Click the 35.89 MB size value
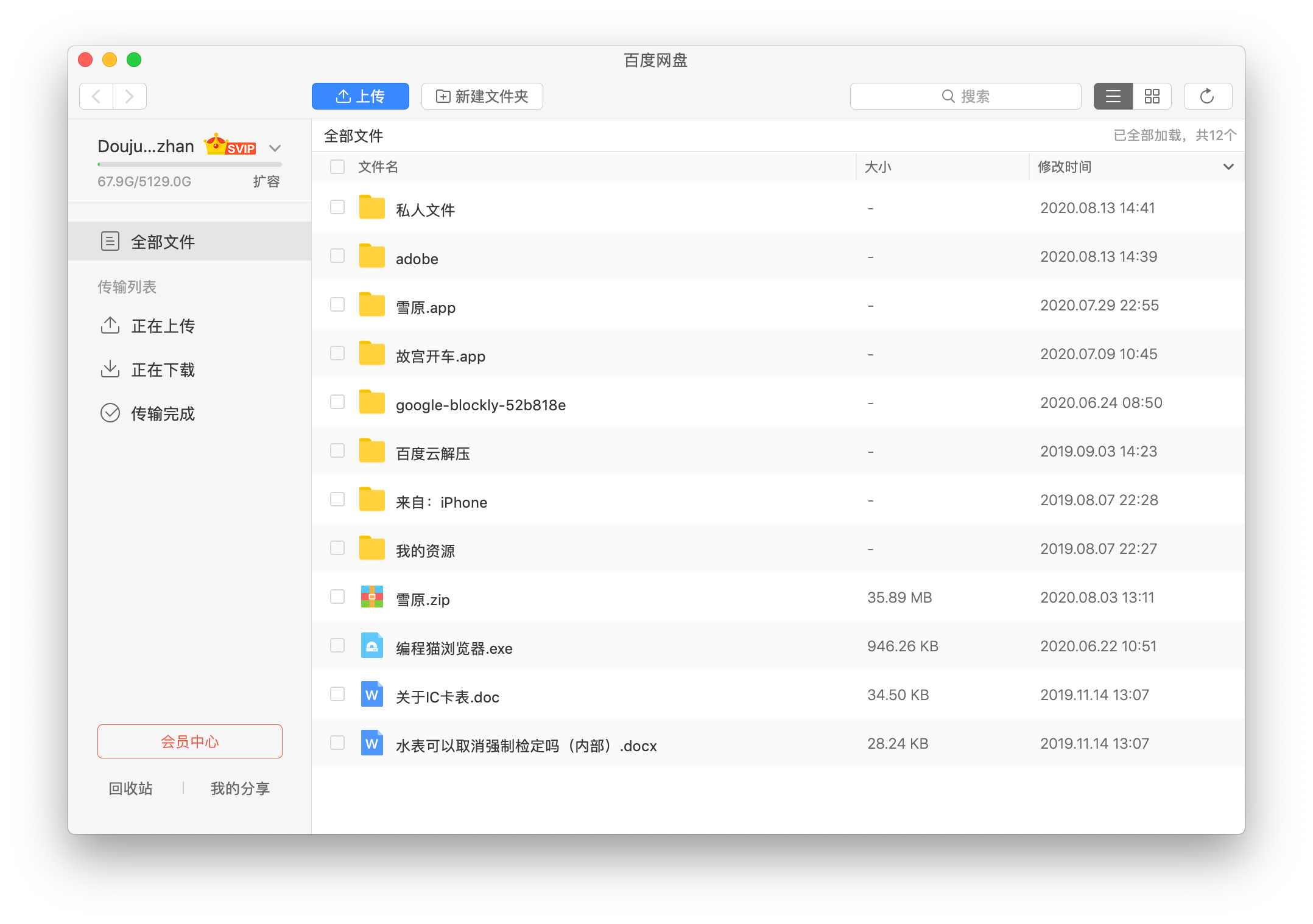This screenshot has width=1313, height=924. tap(899, 597)
